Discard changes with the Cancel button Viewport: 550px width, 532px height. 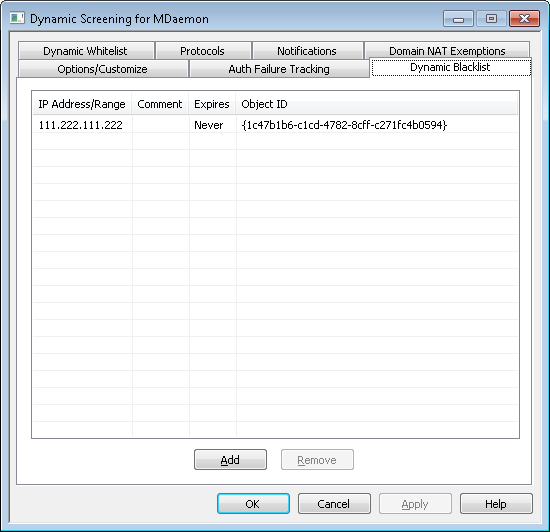334,504
